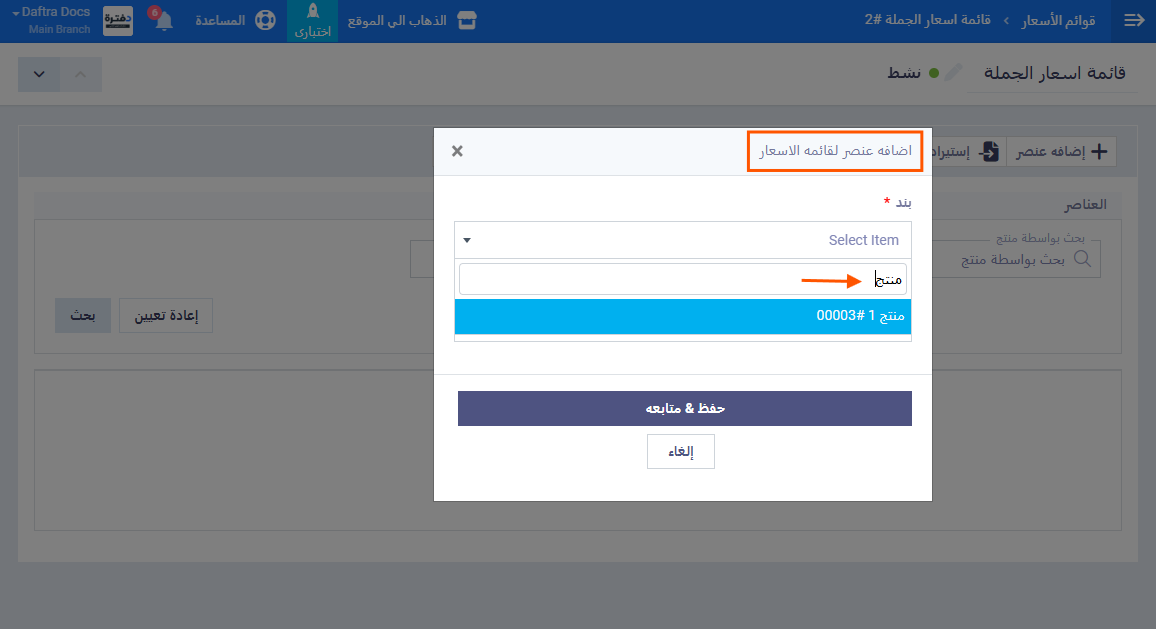The width and height of the screenshot is (1156, 629).
Task: Click the pencil edit icon beside the status
Action: pyautogui.click(x=954, y=73)
